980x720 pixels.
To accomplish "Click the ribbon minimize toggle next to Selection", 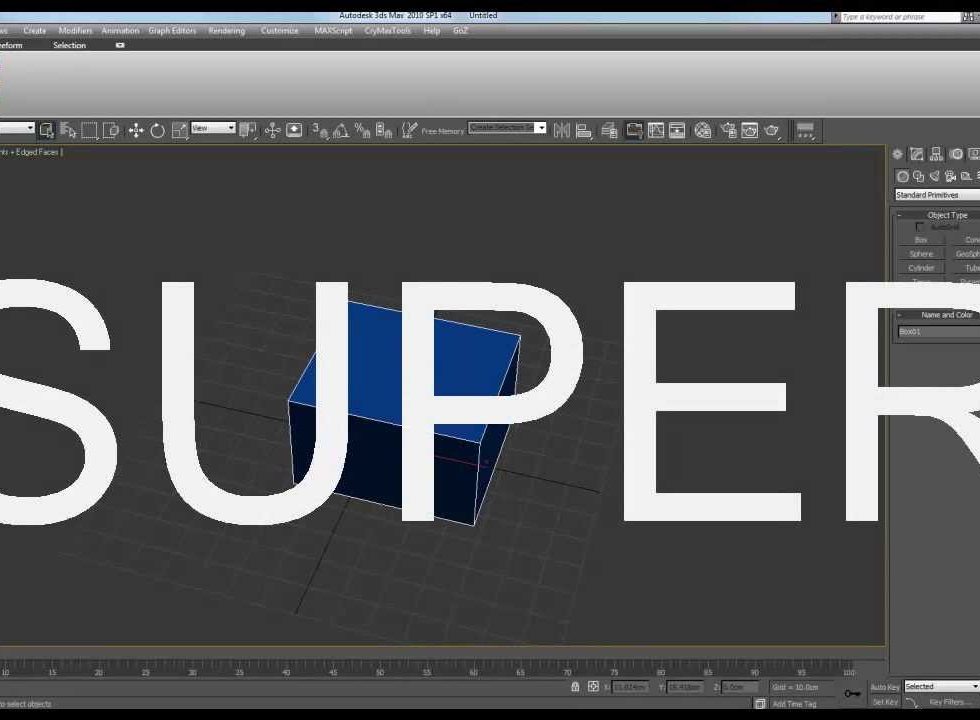I will [x=120, y=46].
